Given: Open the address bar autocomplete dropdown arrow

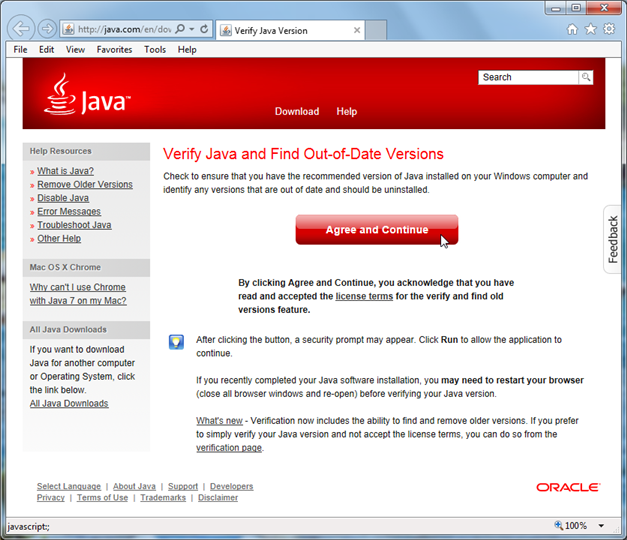Looking at the screenshot, I should click(x=192, y=29).
